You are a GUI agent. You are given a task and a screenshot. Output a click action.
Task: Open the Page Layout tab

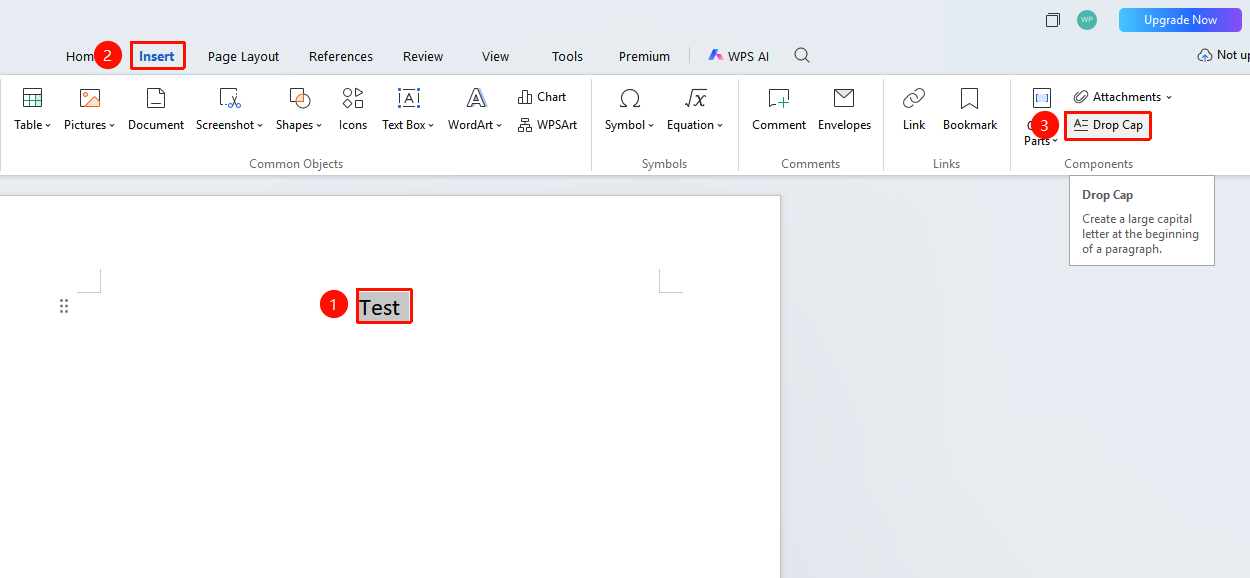[244, 57]
